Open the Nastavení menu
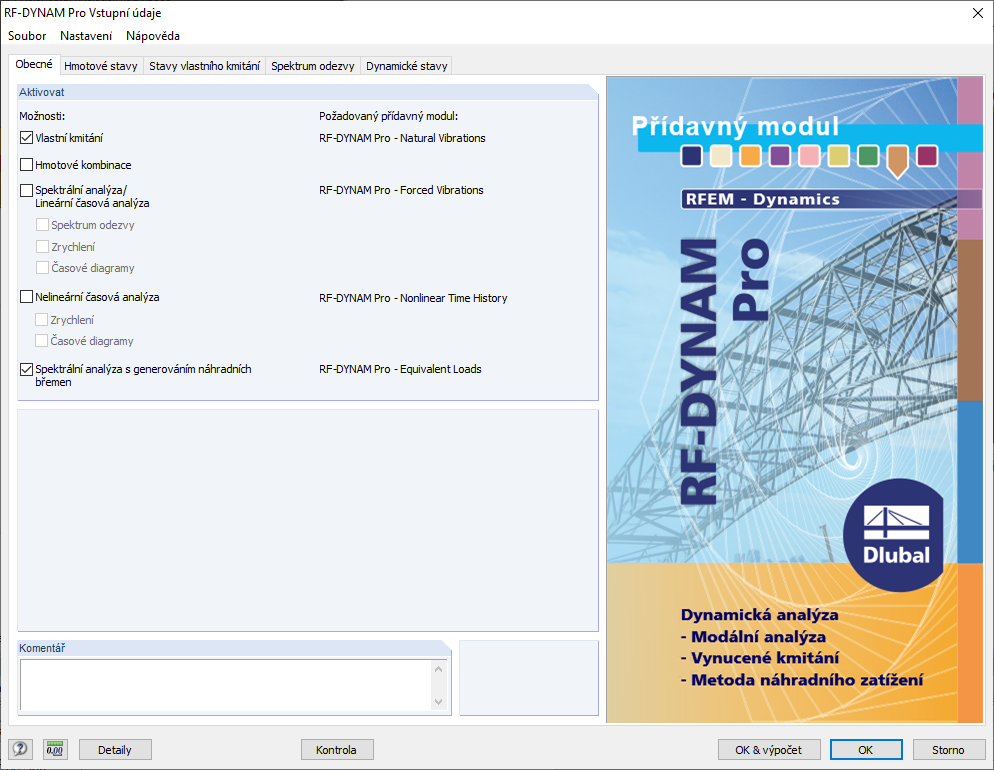 [86, 35]
